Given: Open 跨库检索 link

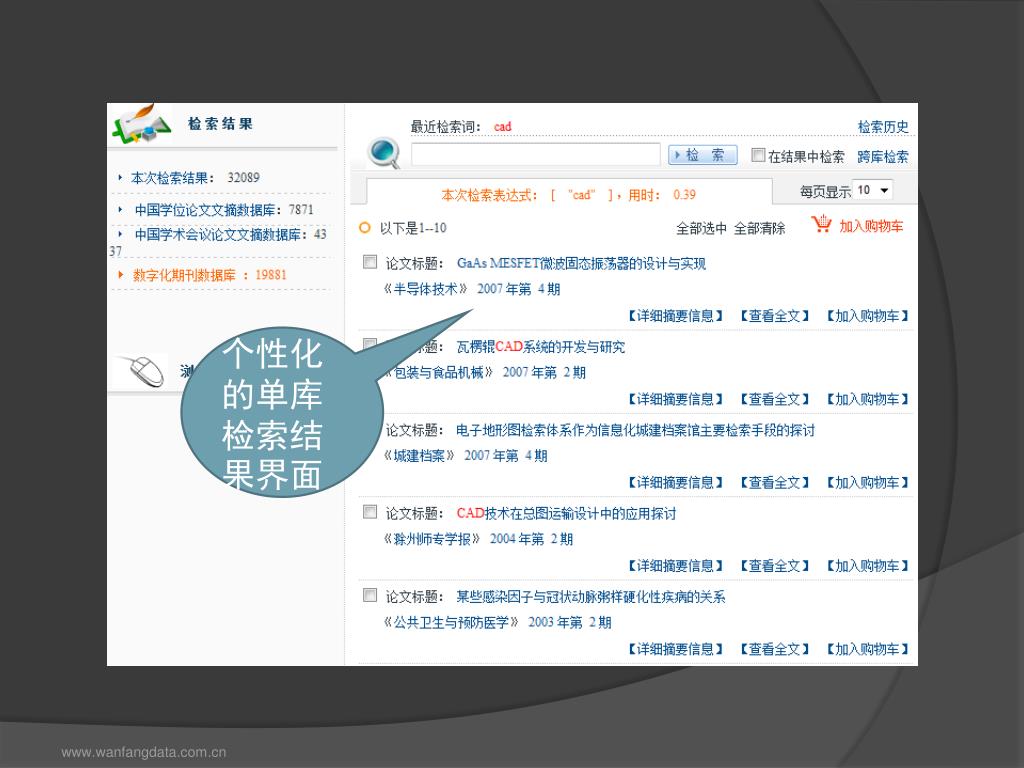Looking at the screenshot, I should tap(883, 157).
